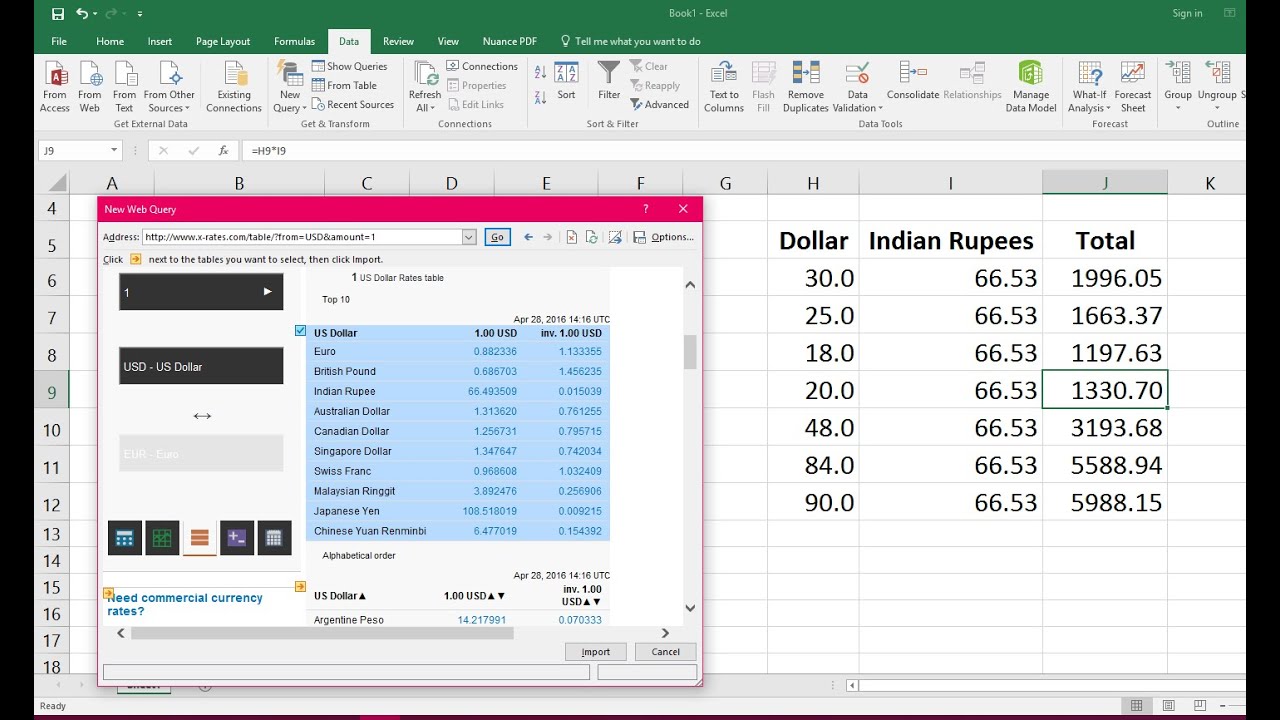
Task: Click the currency calculator icon on webpage
Action: 124,538
